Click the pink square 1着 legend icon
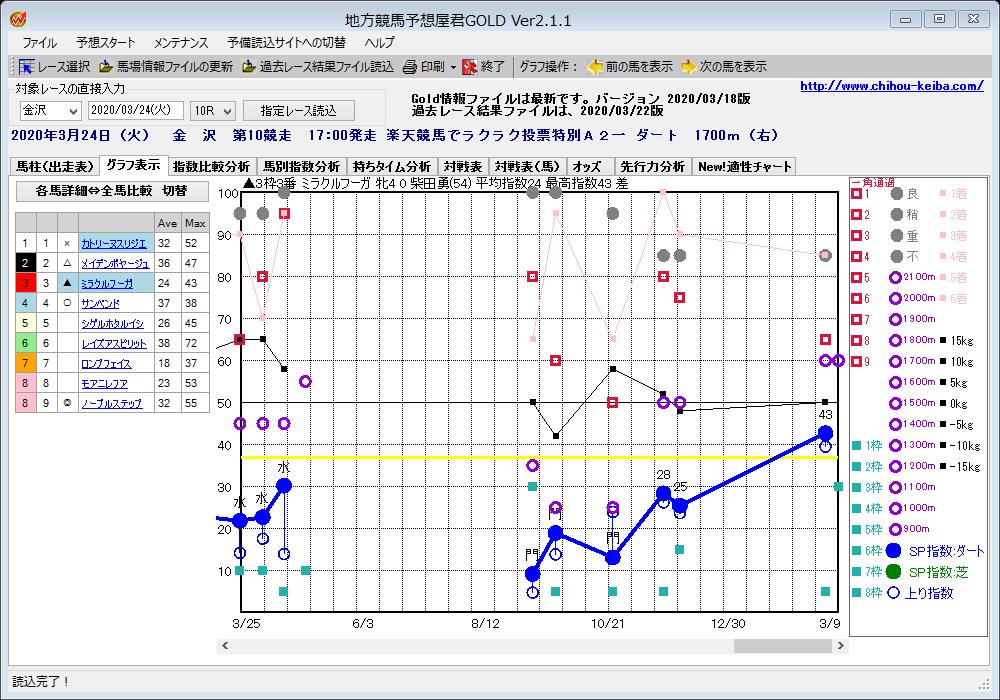Screen dimensions: 1000x700 coord(943,194)
